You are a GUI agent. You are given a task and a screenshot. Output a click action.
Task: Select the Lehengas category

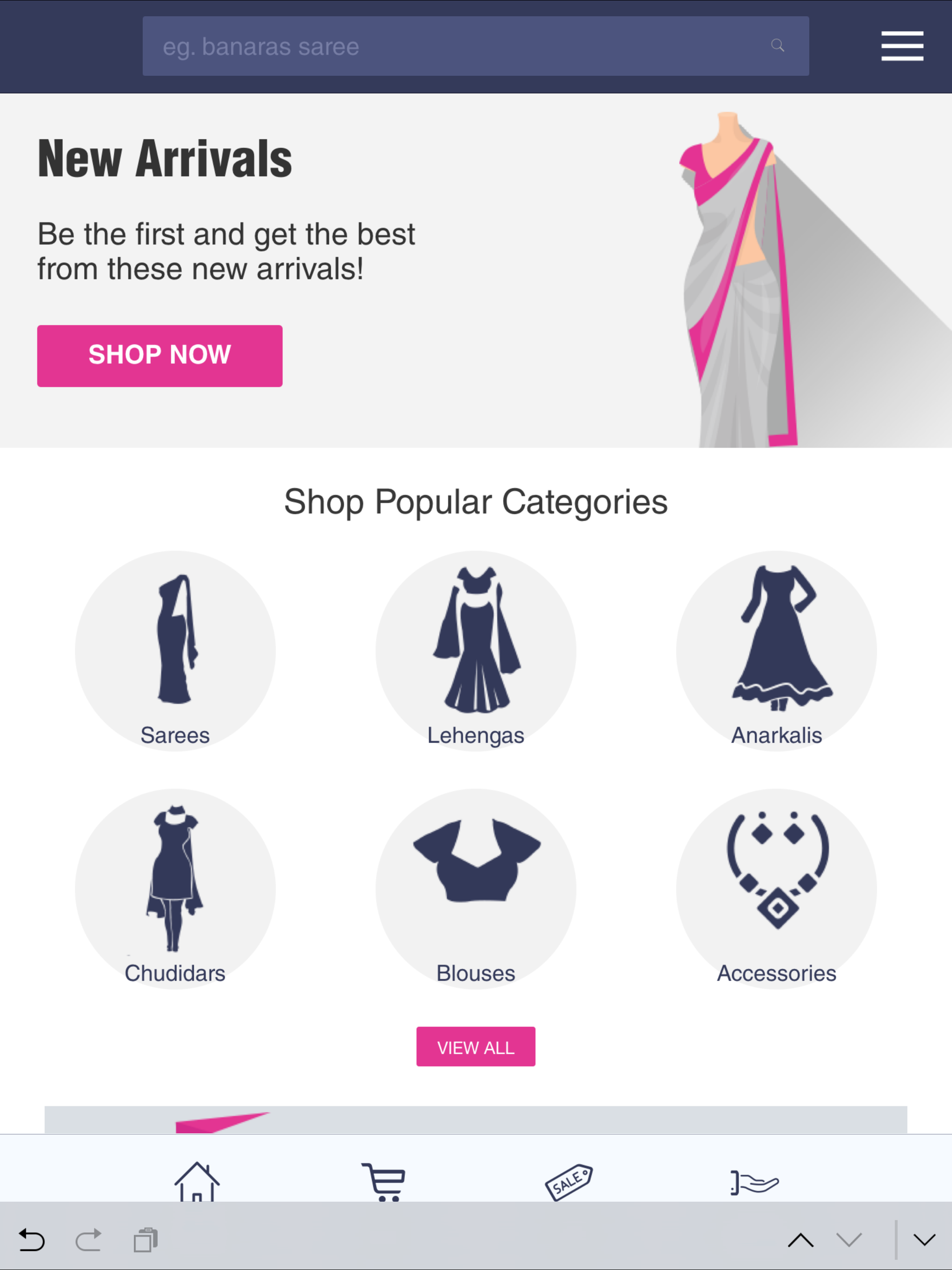(x=476, y=651)
